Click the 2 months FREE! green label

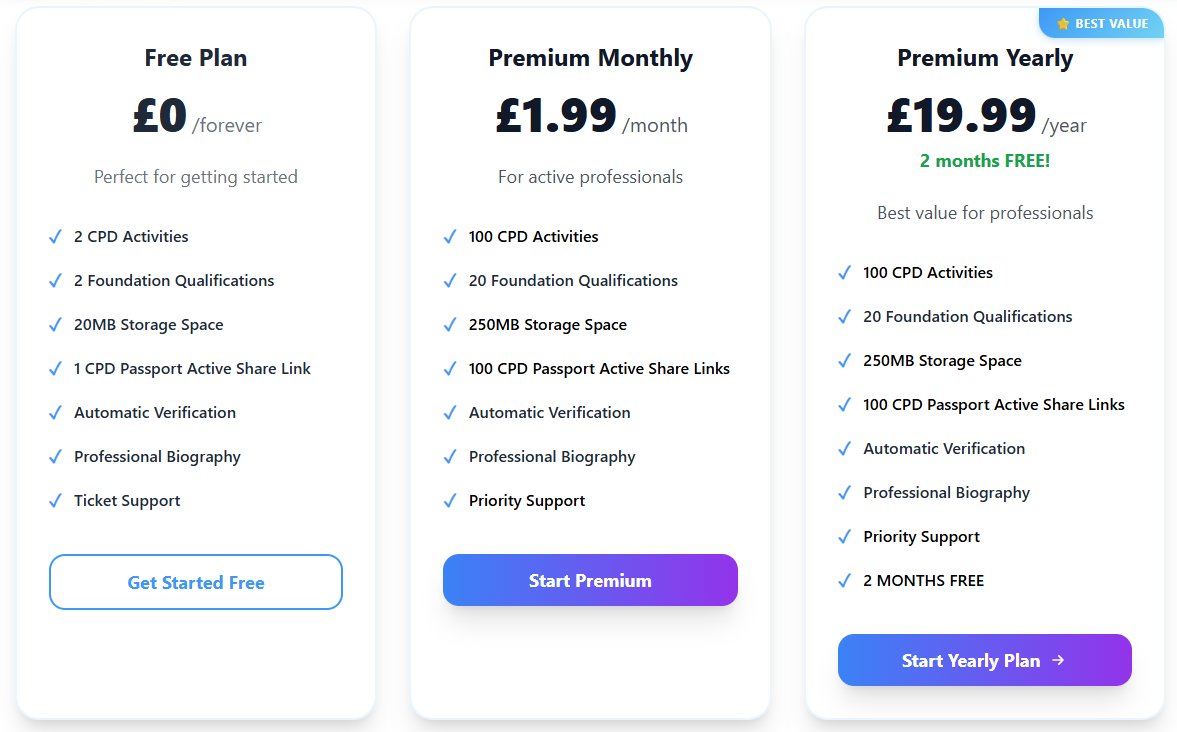coord(985,161)
